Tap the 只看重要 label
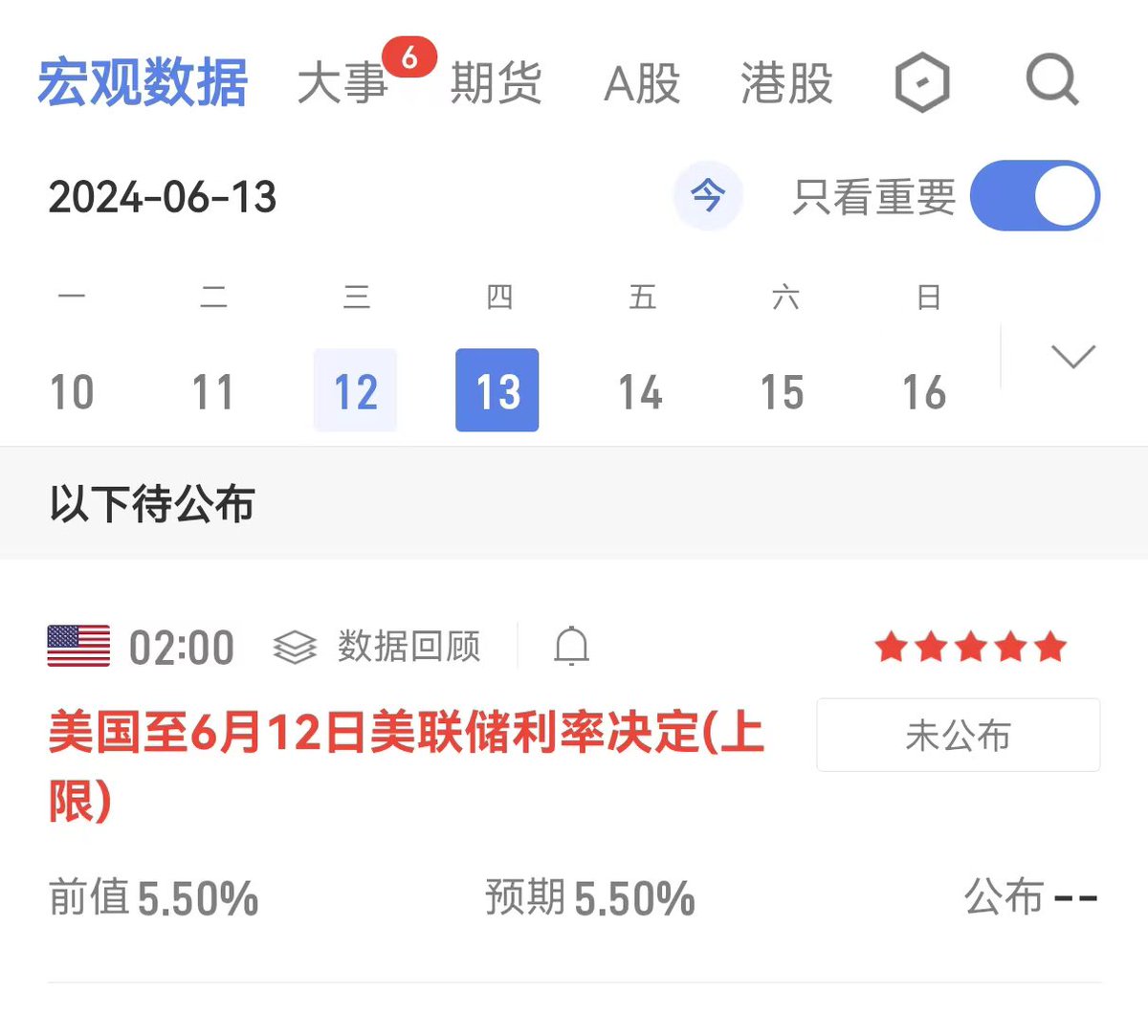 coord(873,197)
